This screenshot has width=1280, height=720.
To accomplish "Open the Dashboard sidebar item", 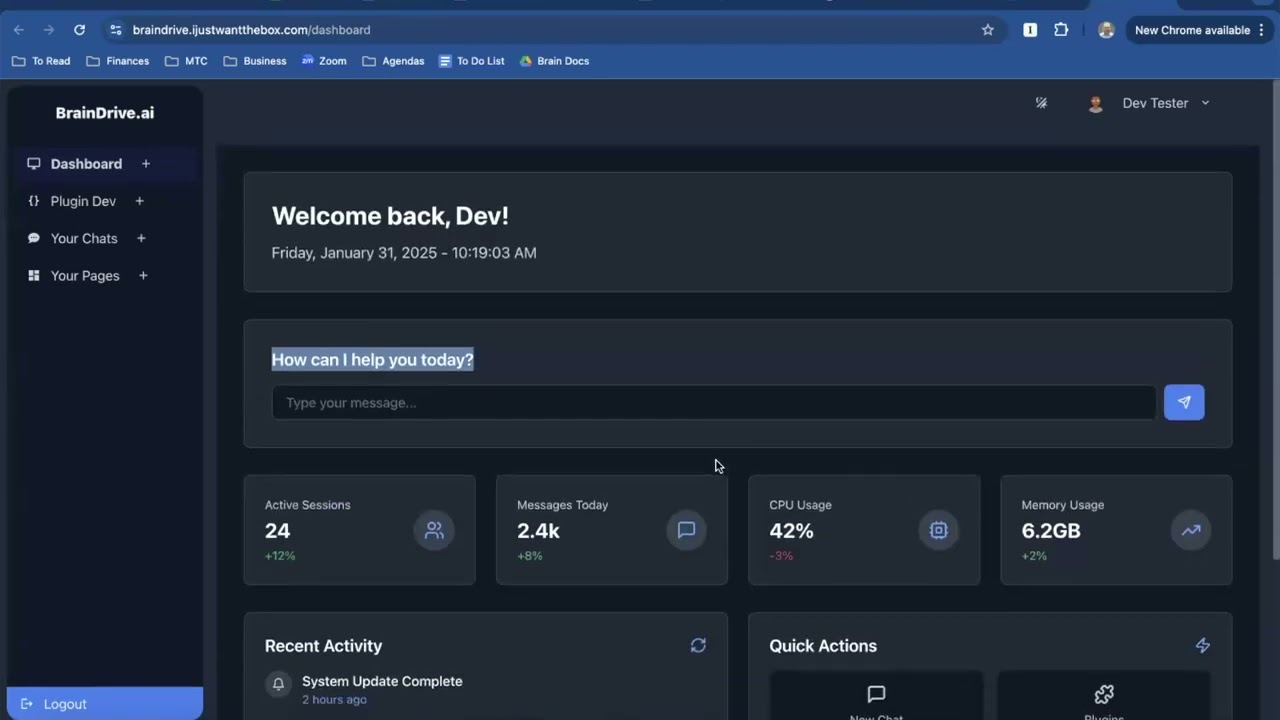I will (x=86, y=164).
